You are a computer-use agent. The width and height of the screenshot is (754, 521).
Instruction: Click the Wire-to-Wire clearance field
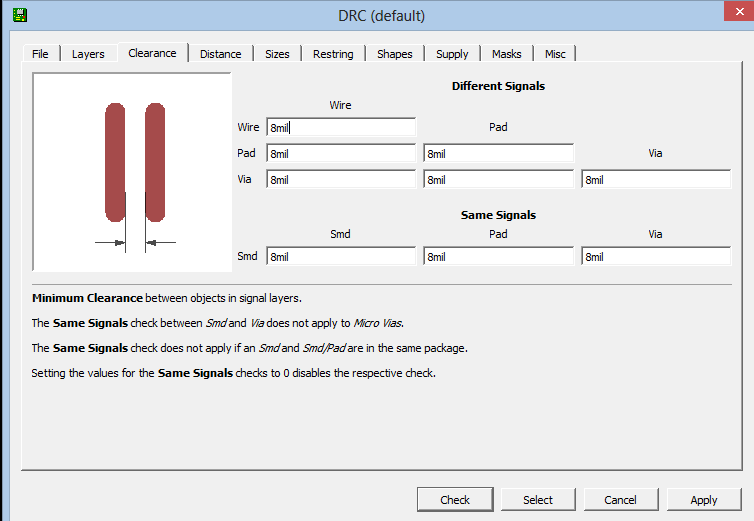coord(341,128)
